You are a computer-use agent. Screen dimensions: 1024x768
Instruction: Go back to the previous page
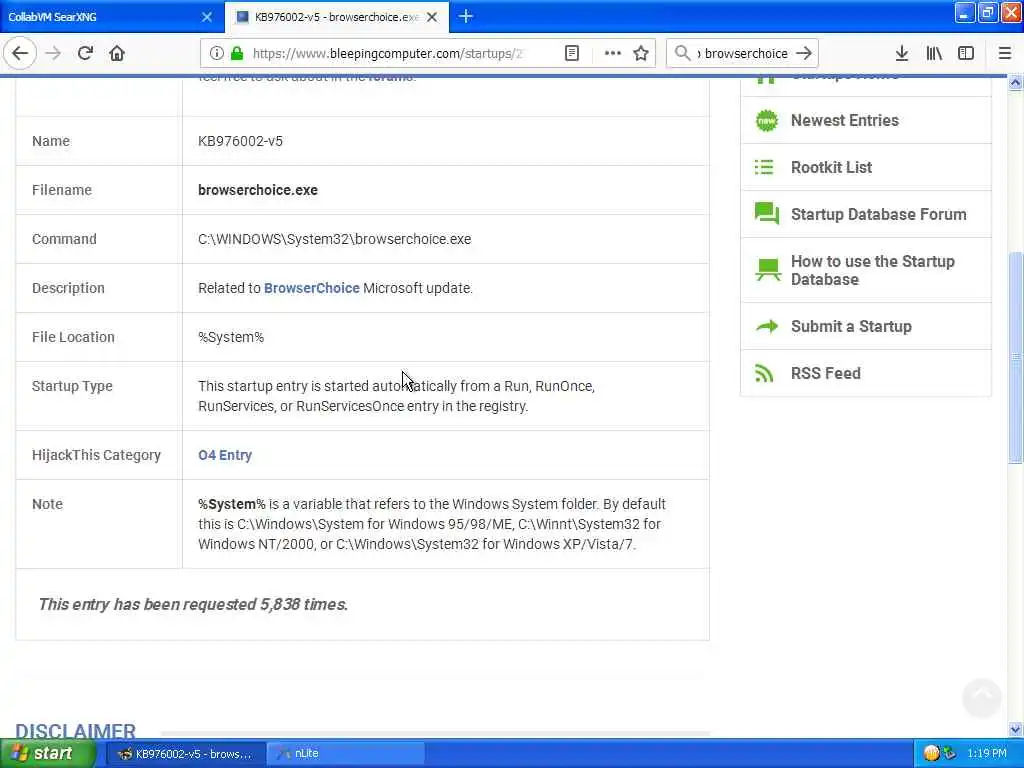point(20,53)
